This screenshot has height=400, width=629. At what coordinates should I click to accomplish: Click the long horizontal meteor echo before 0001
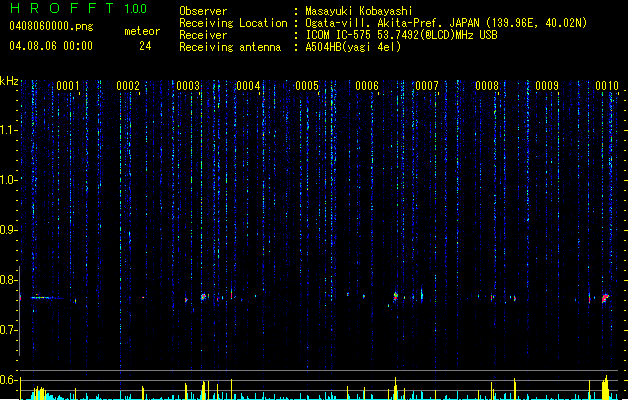[x=47, y=297]
